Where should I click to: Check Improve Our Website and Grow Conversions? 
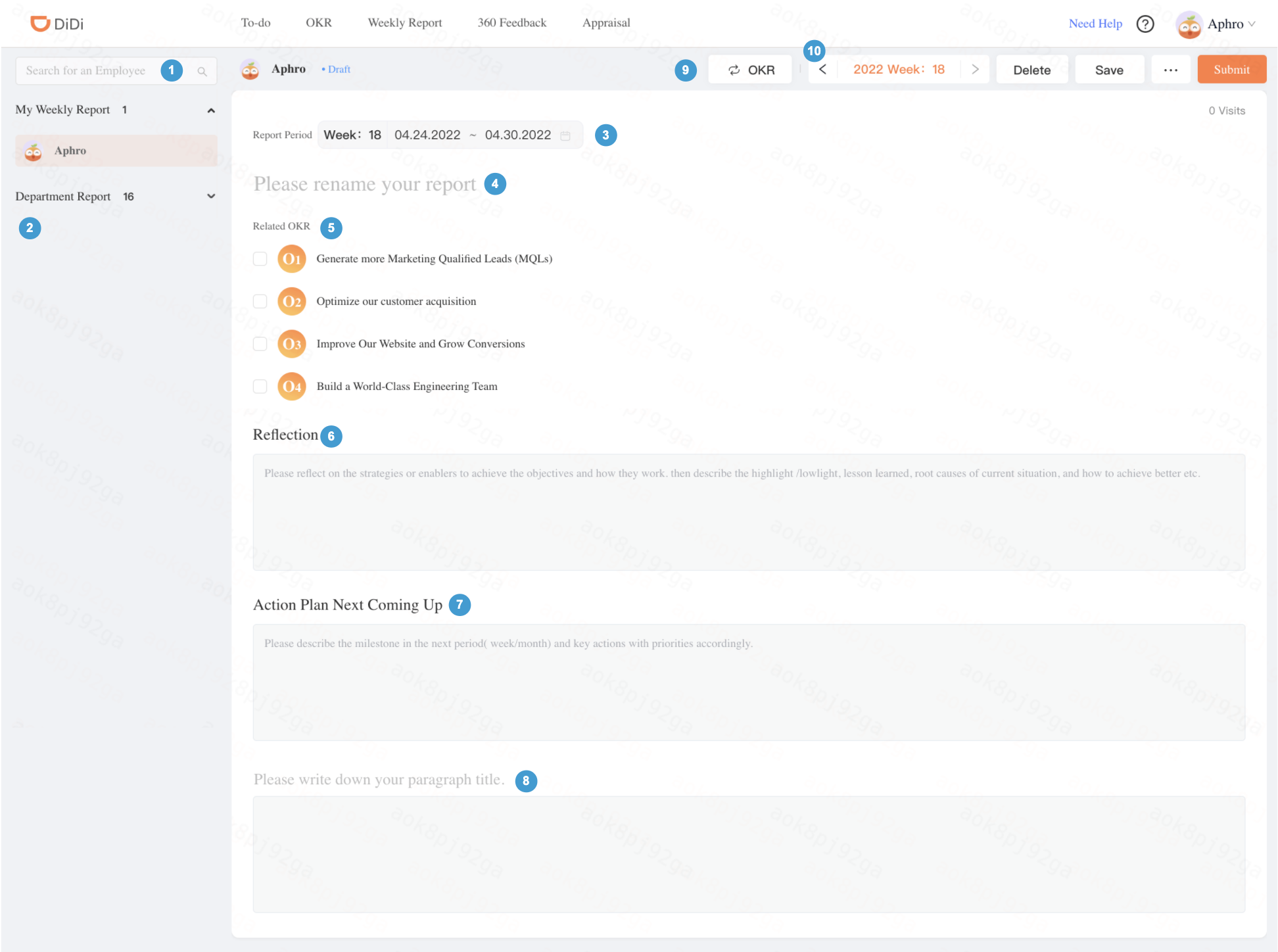[x=260, y=344]
